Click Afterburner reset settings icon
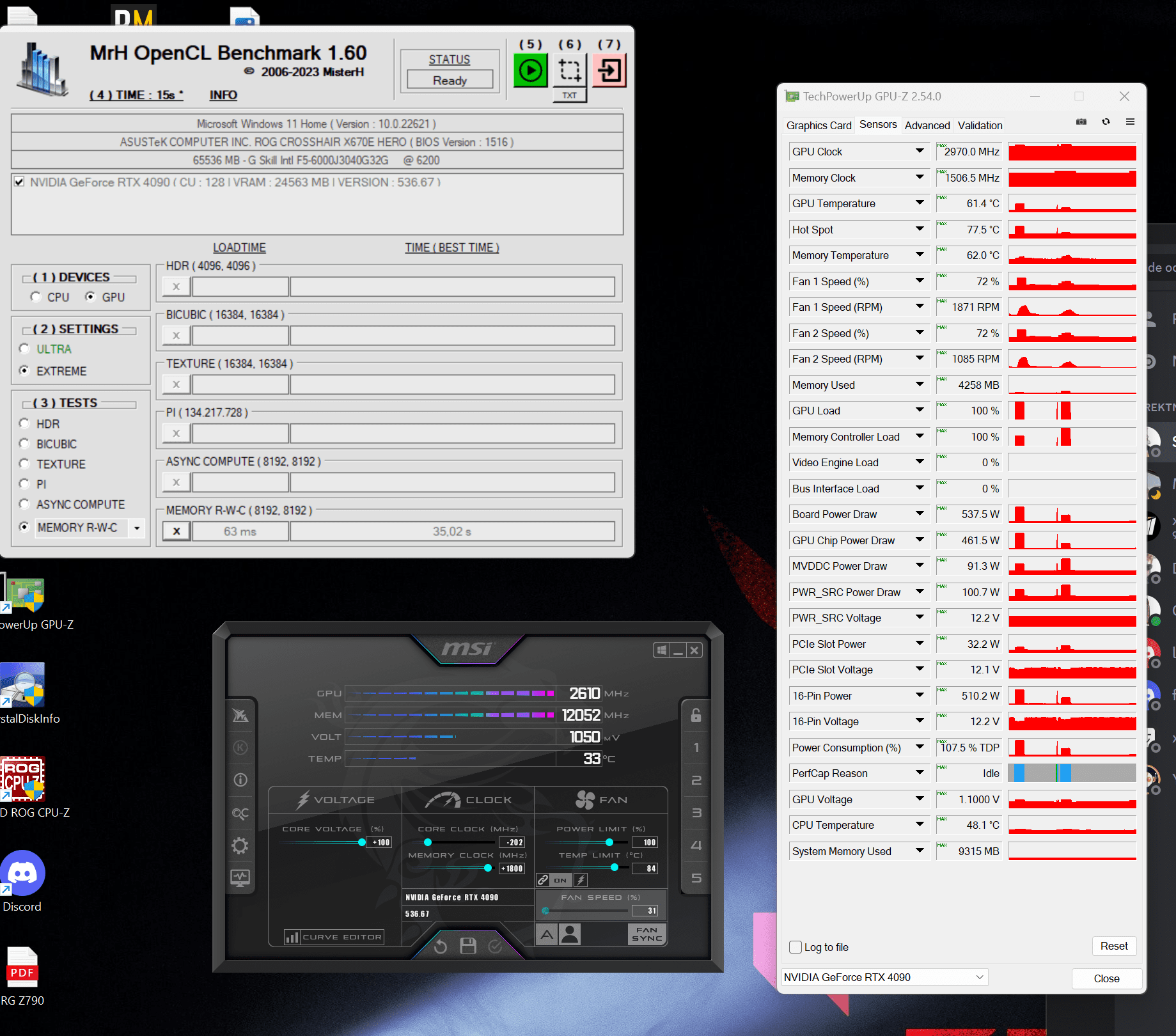The height and width of the screenshot is (1036, 1176). click(x=441, y=946)
